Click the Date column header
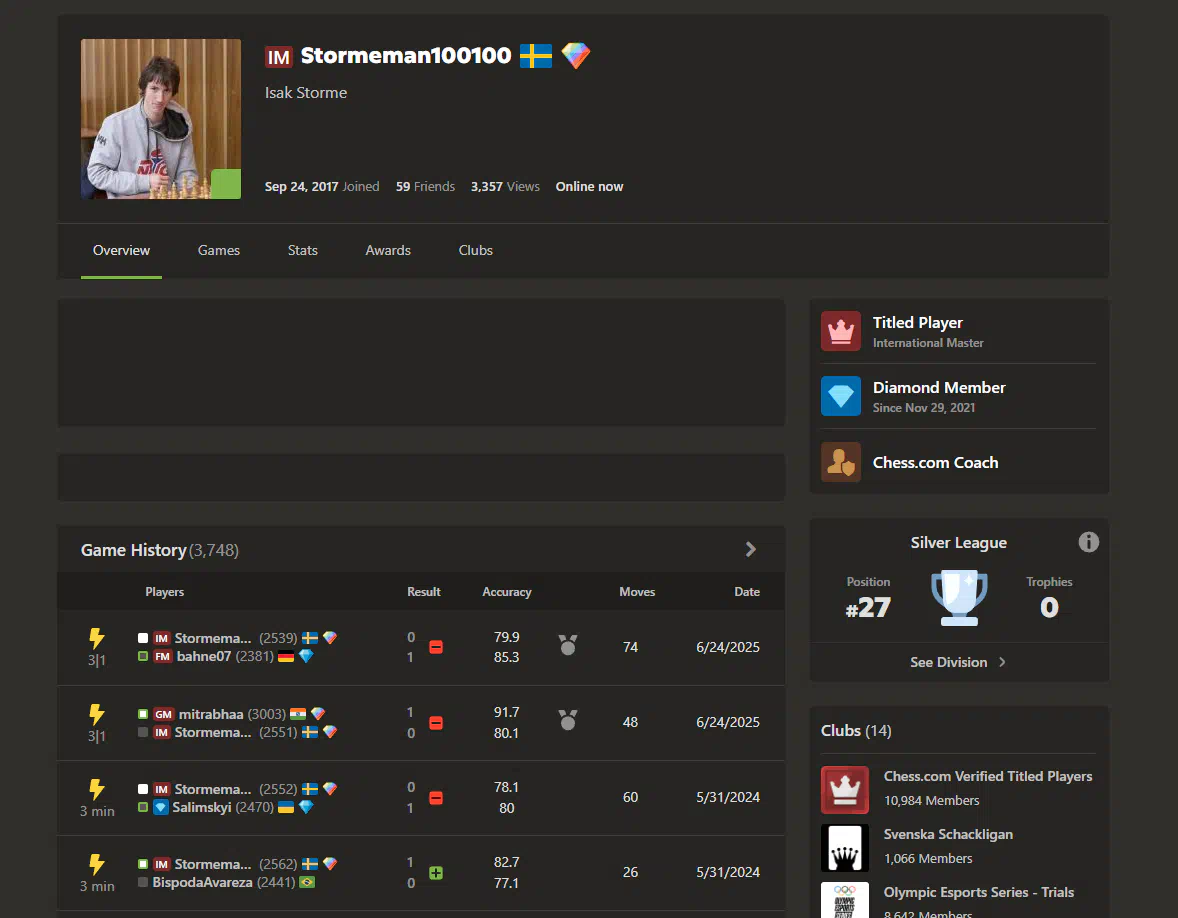 tap(747, 592)
